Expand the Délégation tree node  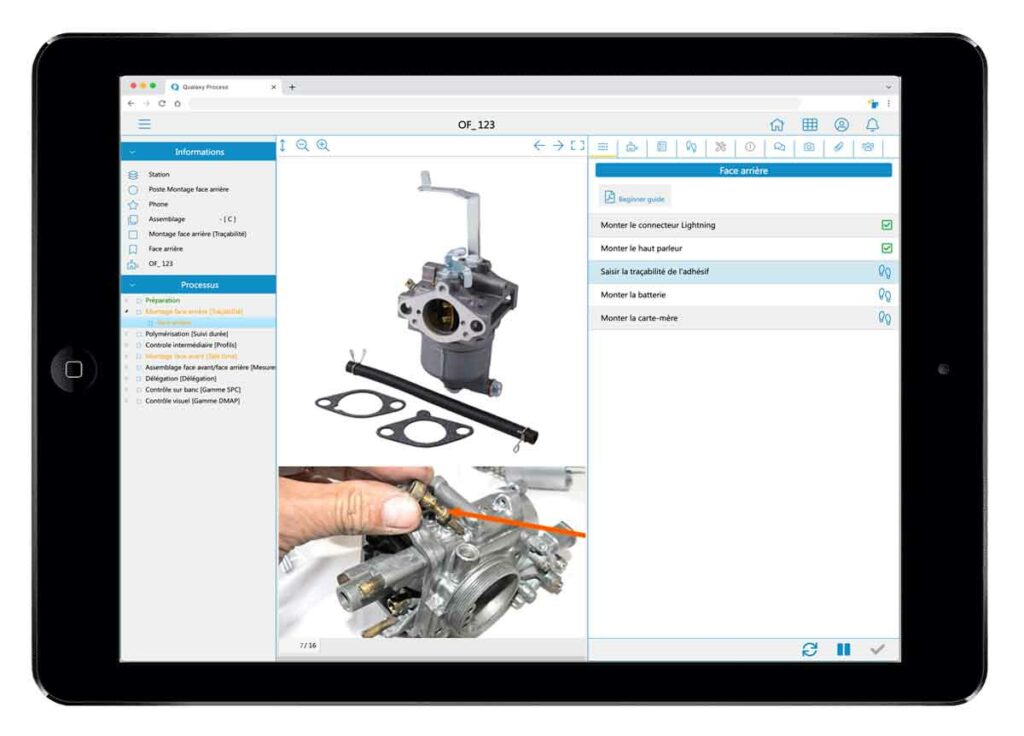pos(127,378)
